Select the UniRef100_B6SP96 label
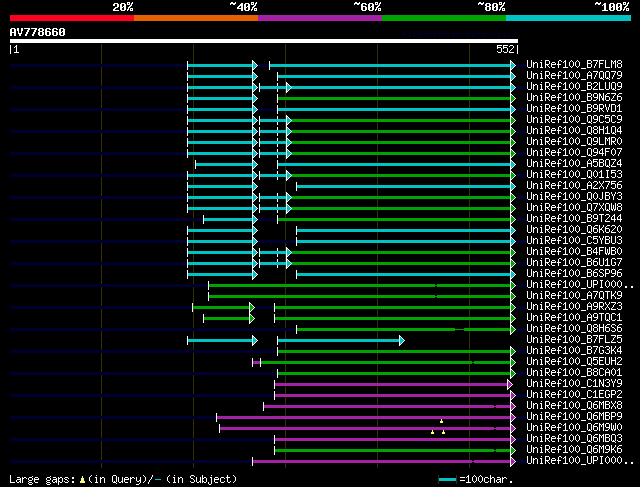 pyautogui.click(x=574, y=274)
